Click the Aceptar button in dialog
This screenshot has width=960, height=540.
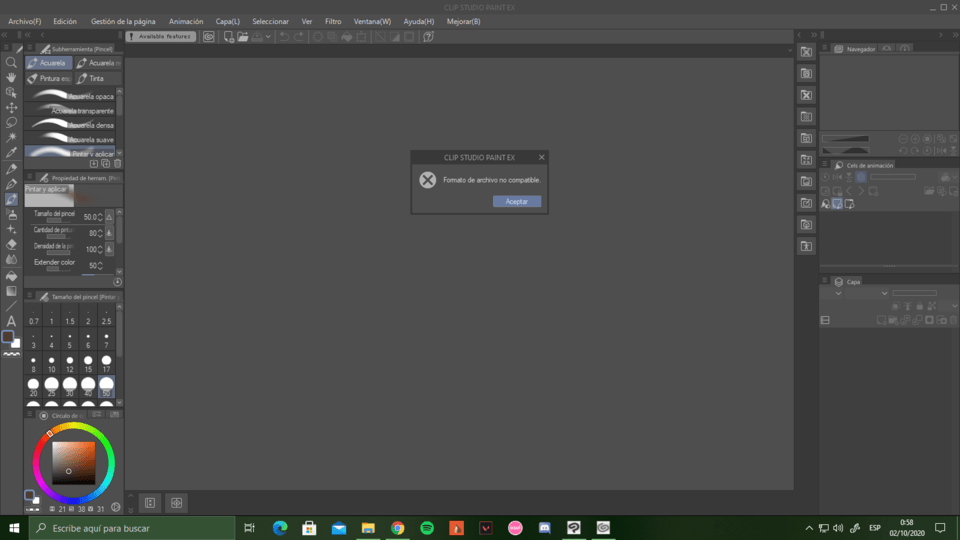516,201
